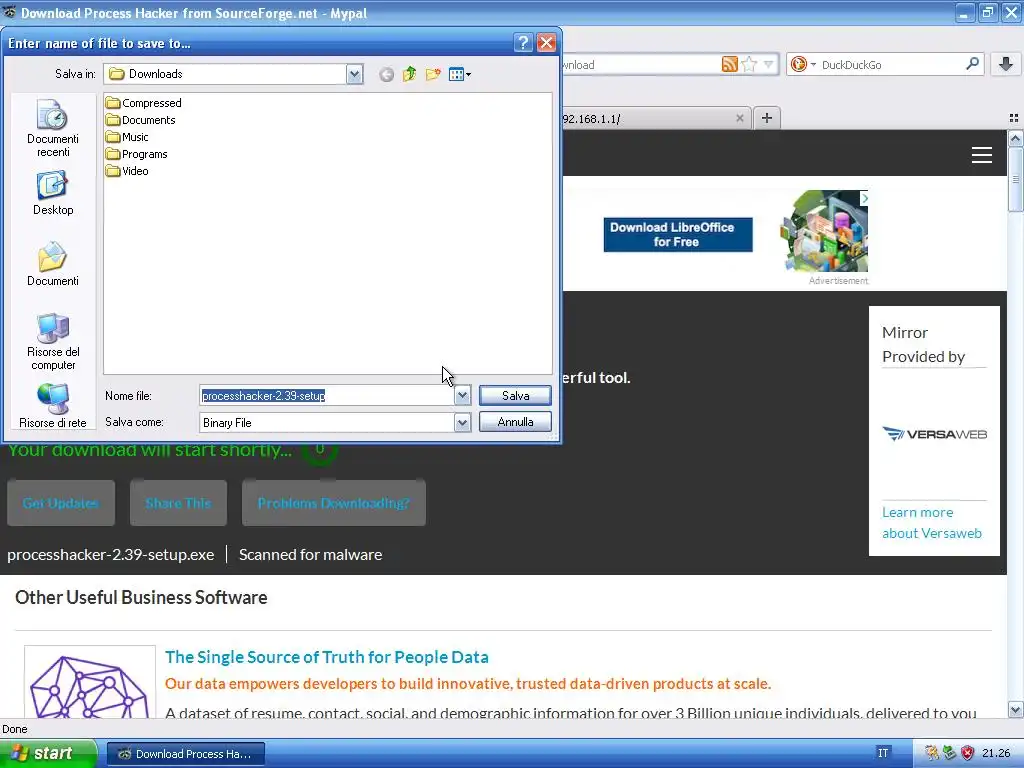
Task: Select Risorse del computer in the sidebar
Action: pyautogui.click(x=53, y=342)
